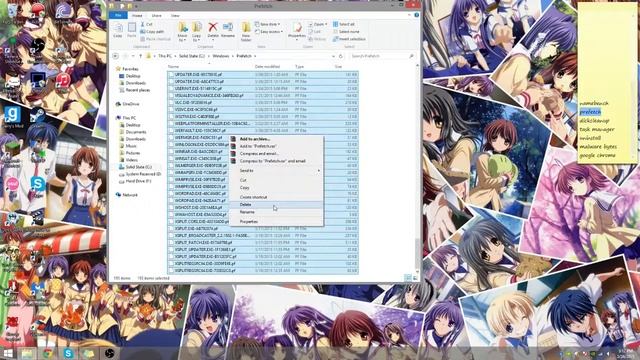640x360 pixels.
Task: Click the Back navigation arrow
Action: [116, 56]
